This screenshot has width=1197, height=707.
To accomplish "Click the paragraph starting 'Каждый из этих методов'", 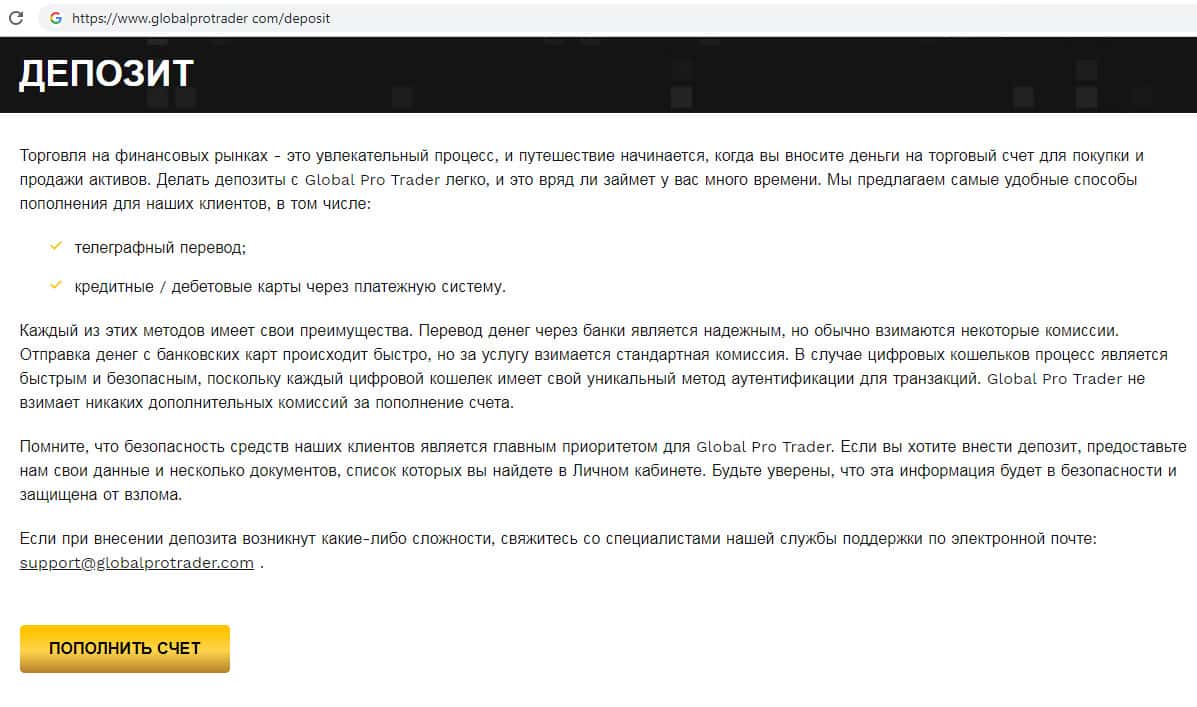I will pyautogui.click(x=594, y=366).
